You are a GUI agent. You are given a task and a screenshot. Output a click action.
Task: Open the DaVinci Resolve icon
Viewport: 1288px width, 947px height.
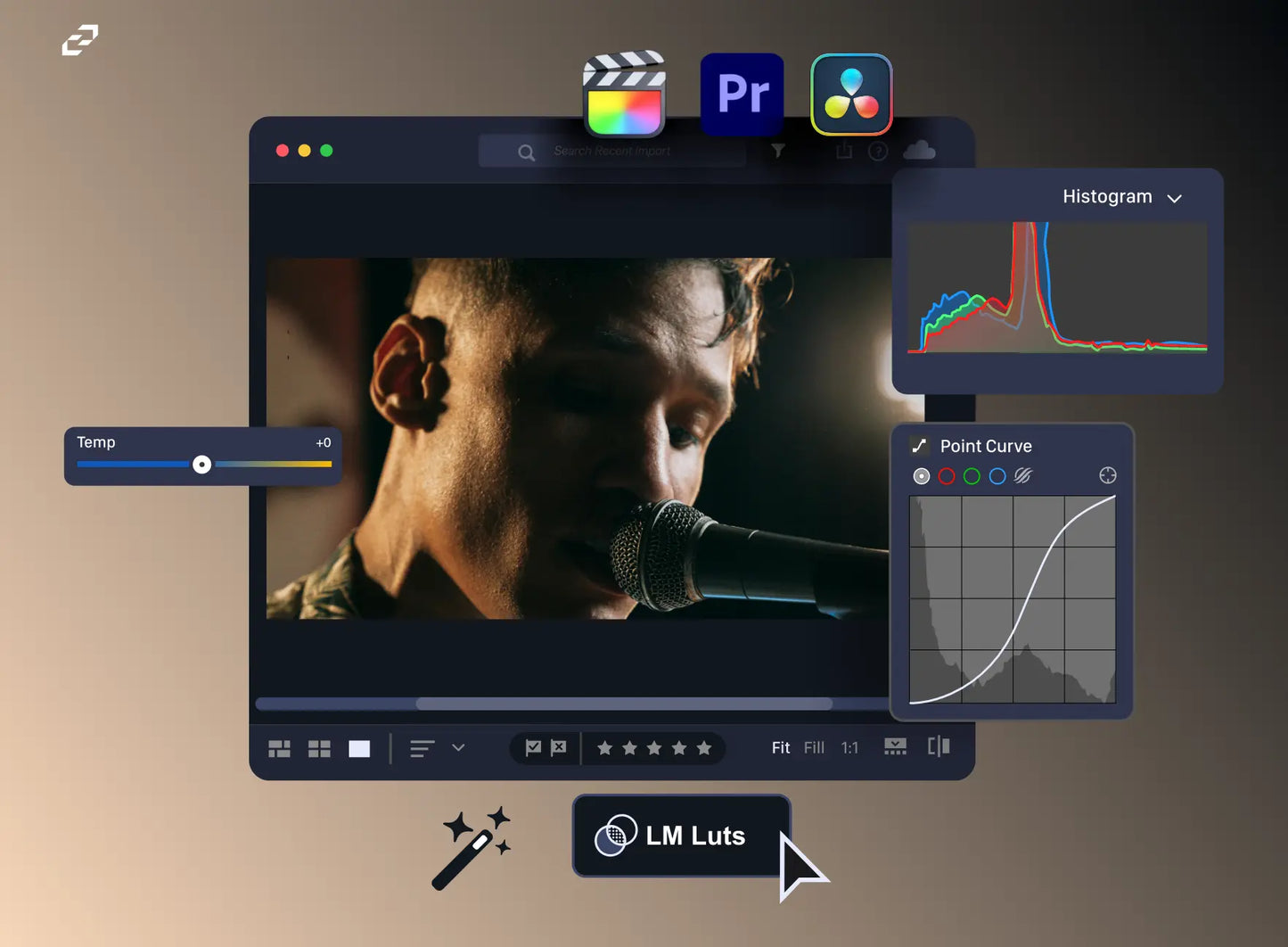[x=851, y=95]
